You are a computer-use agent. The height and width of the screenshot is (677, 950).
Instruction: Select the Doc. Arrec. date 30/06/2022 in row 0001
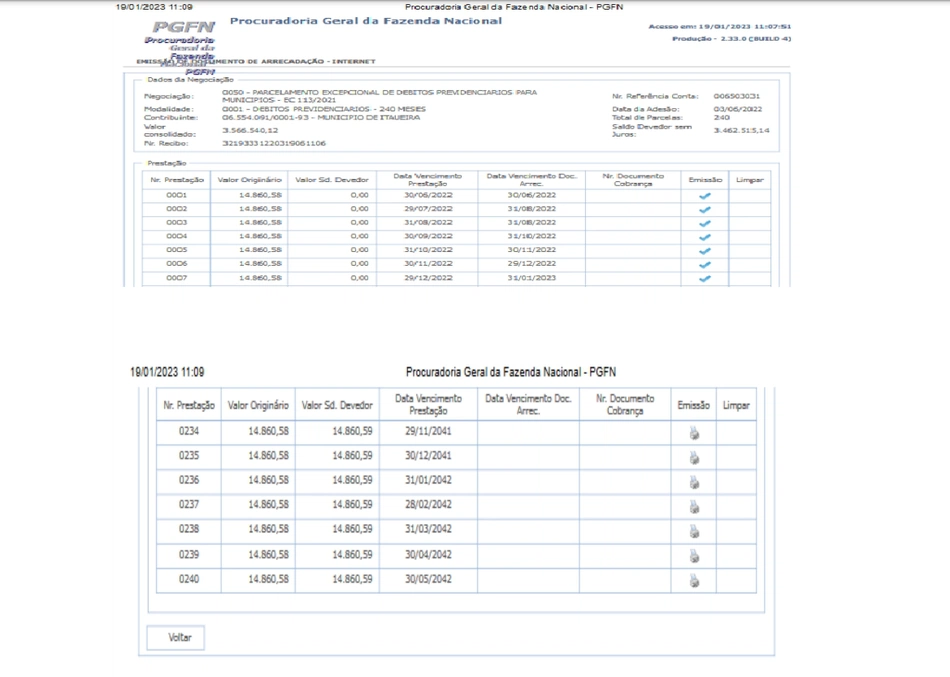(x=531, y=195)
